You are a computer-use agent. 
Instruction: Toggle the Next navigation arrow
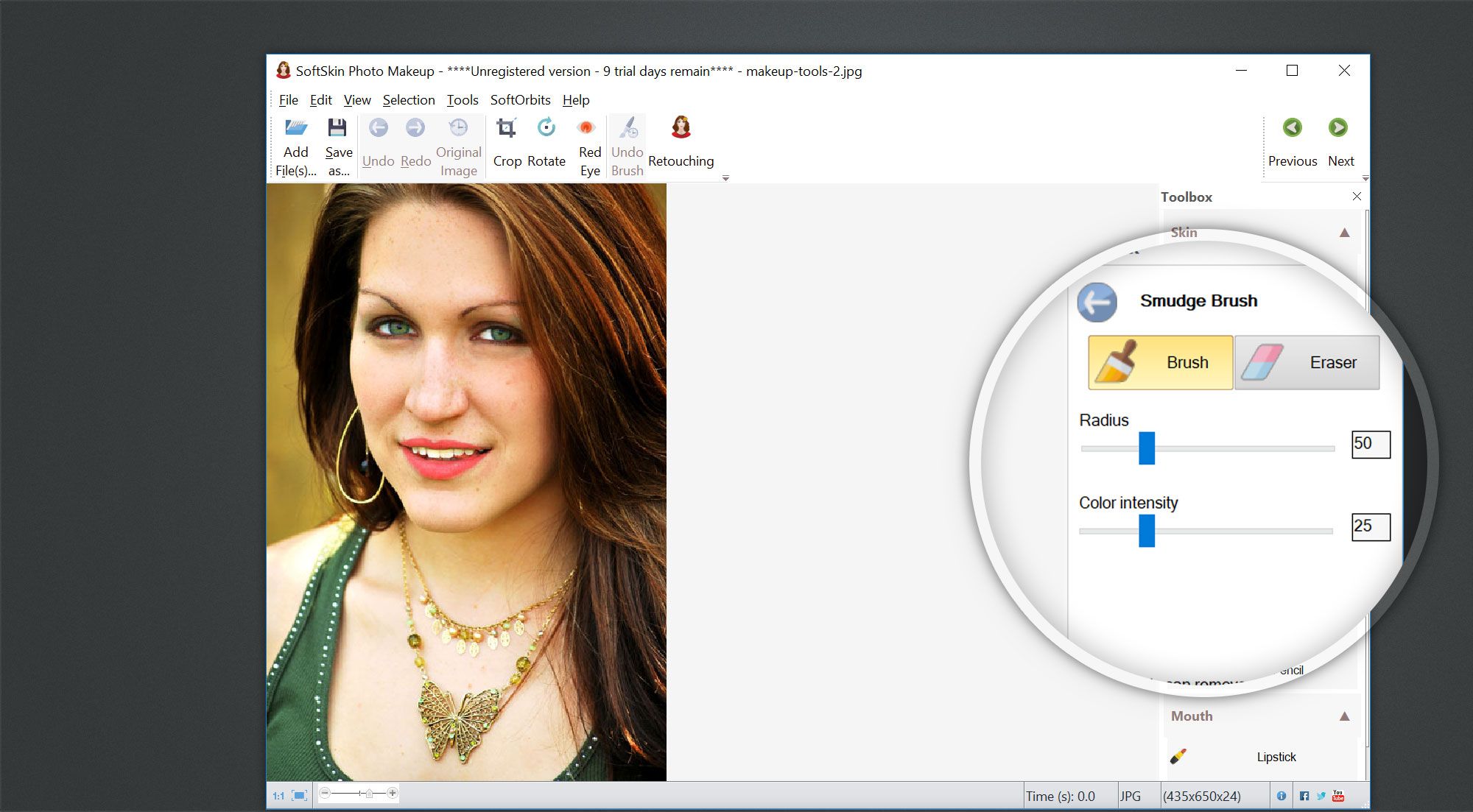[1340, 127]
